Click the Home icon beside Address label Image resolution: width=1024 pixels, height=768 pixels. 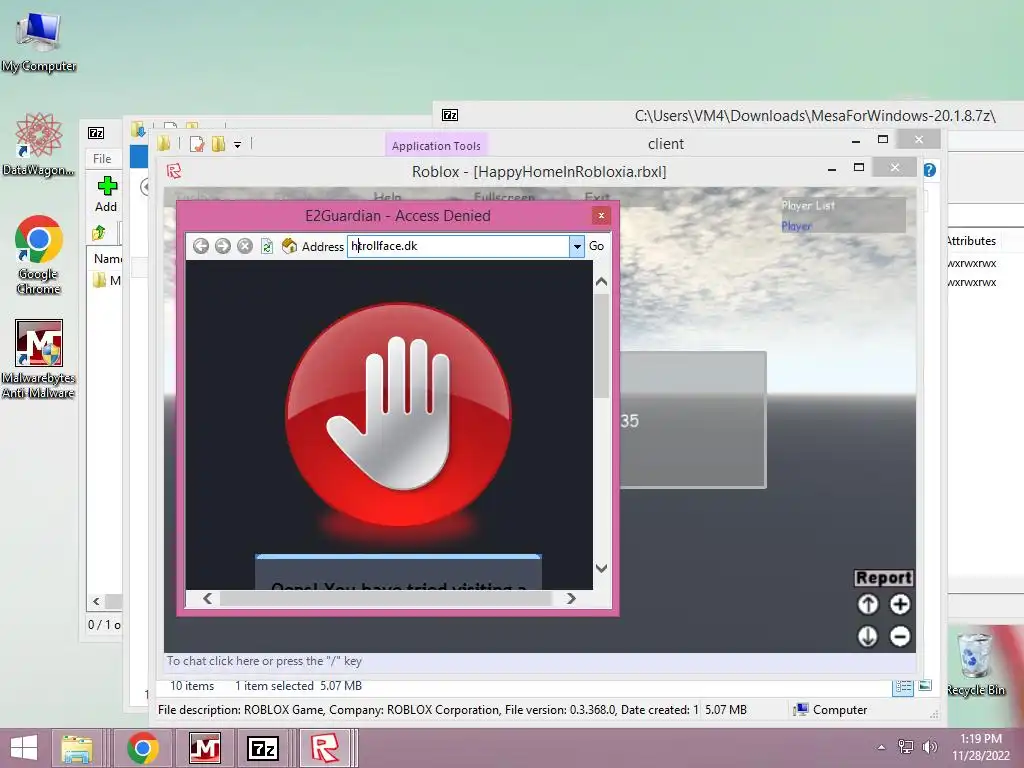click(289, 246)
